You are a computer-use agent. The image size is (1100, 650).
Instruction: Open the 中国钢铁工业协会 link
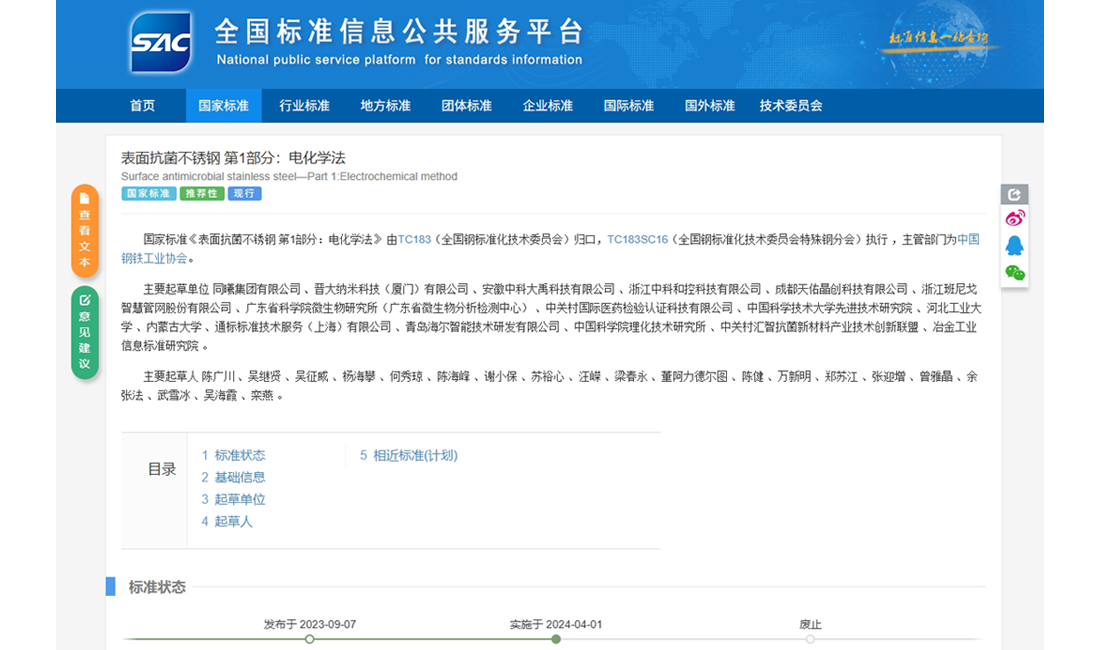point(968,239)
